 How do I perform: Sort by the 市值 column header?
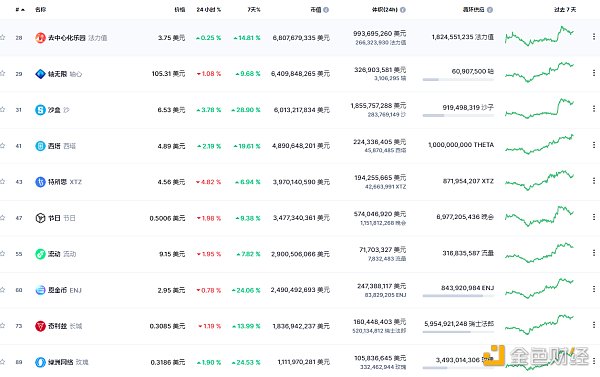pos(316,10)
